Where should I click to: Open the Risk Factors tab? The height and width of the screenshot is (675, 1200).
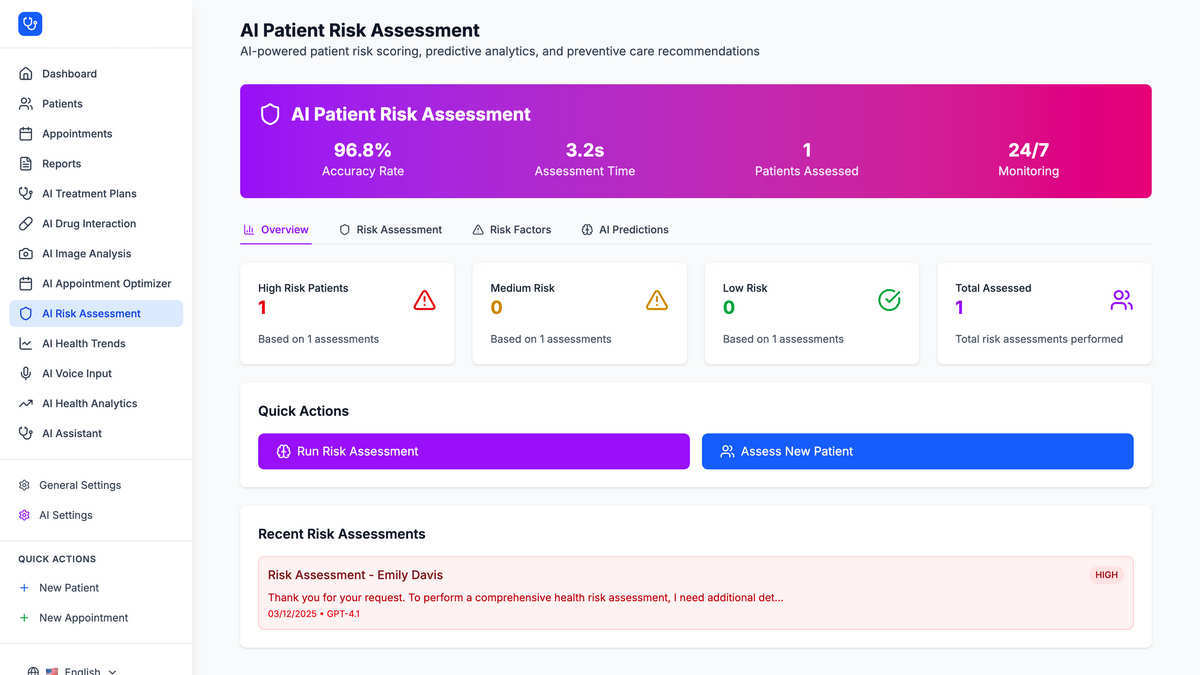512,230
